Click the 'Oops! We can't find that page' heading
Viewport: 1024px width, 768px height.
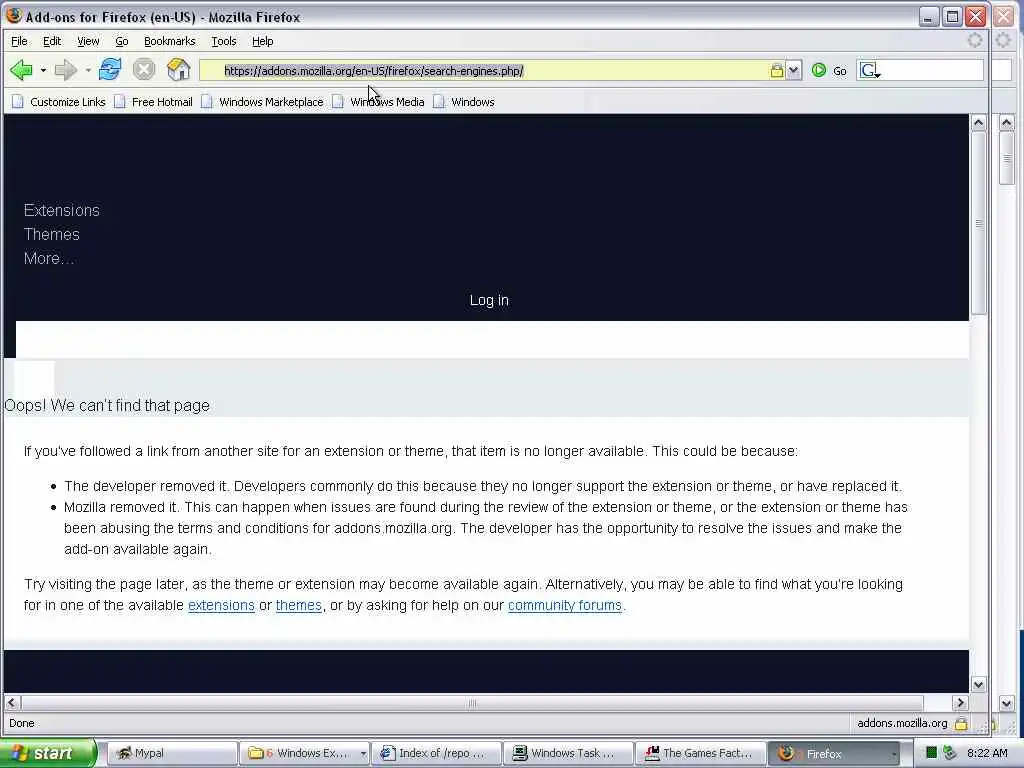(107, 406)
